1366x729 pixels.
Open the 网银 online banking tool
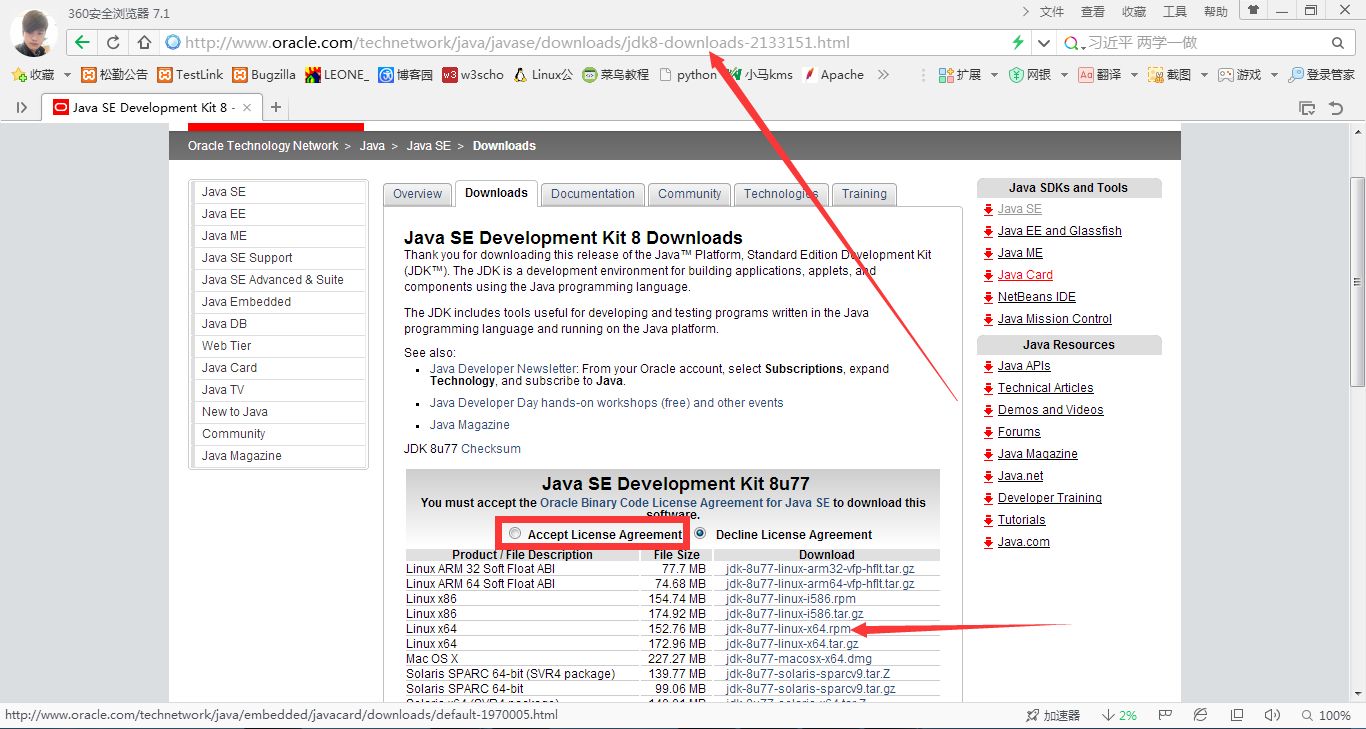tap(1030, 75)
